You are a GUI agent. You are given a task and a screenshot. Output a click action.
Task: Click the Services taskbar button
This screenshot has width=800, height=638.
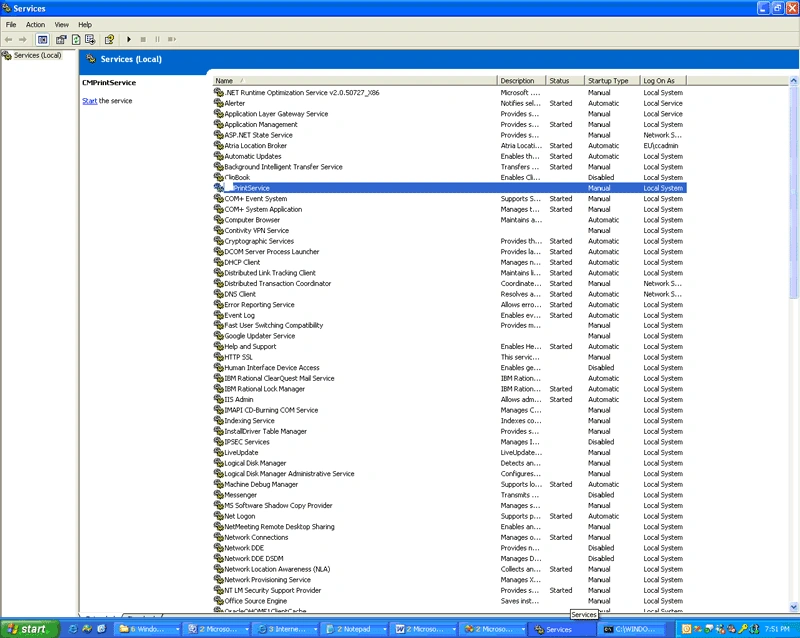point(561,630)
